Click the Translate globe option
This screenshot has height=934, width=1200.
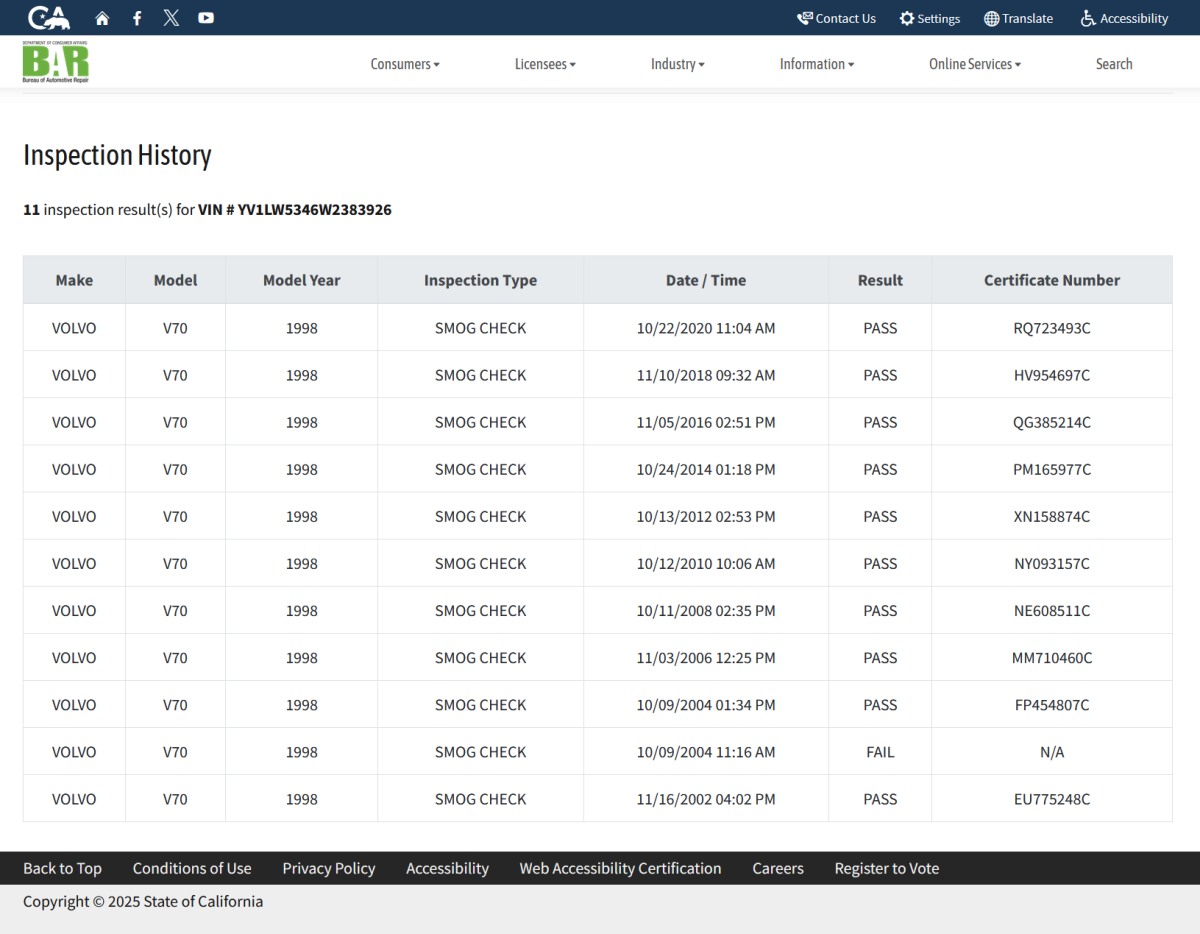coord(1018,18)
